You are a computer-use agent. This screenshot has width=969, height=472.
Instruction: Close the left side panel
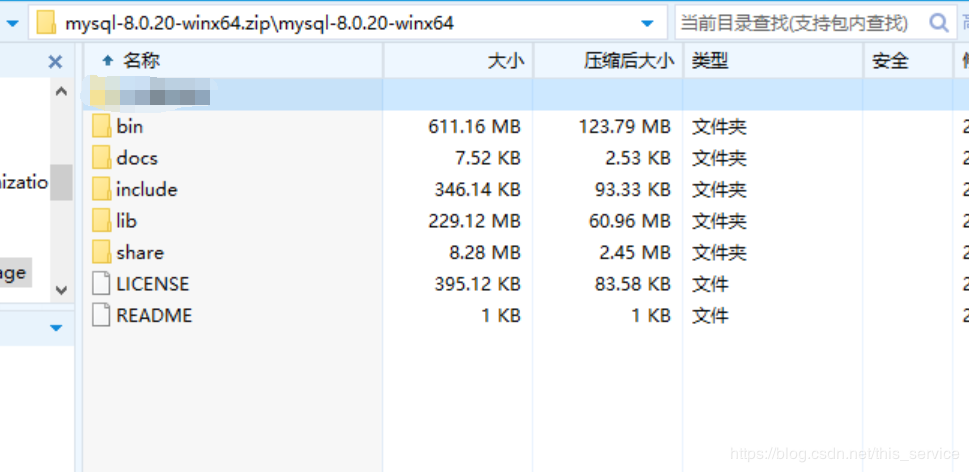(56, 61)
